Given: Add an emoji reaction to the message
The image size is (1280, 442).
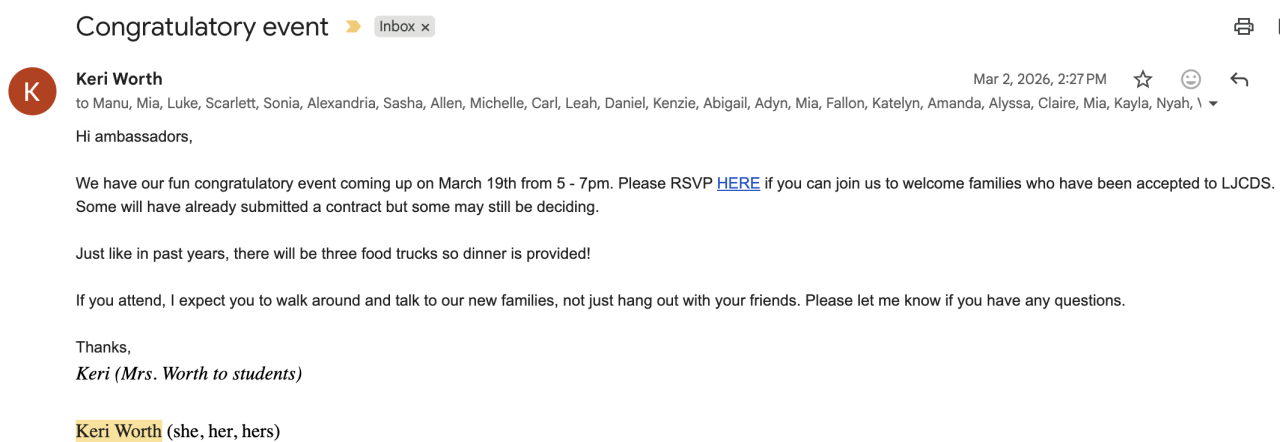Looking at the screenshot, I should (1191, 79).
